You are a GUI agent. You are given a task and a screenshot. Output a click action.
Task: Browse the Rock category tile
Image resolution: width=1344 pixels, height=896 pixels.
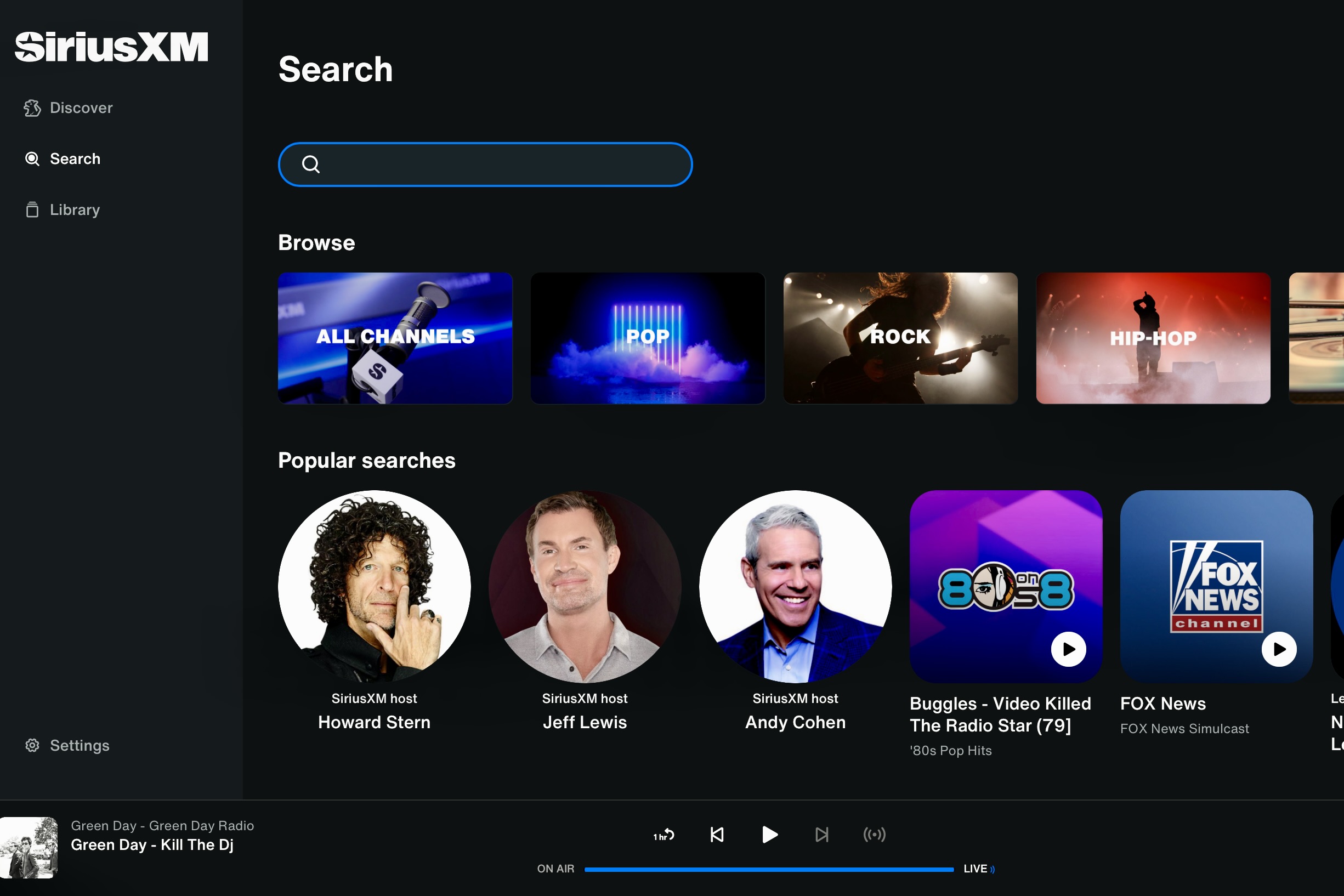900,338
